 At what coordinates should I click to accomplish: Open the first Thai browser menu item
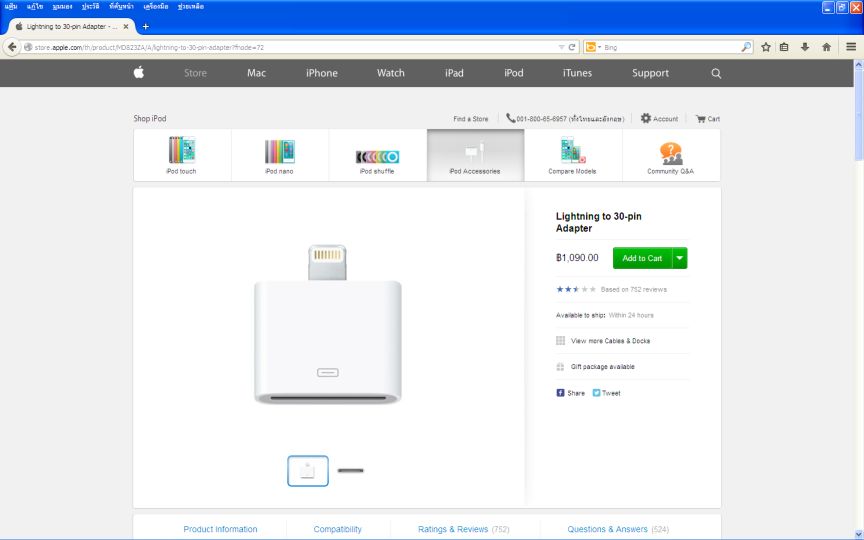(x=11, y=7)
